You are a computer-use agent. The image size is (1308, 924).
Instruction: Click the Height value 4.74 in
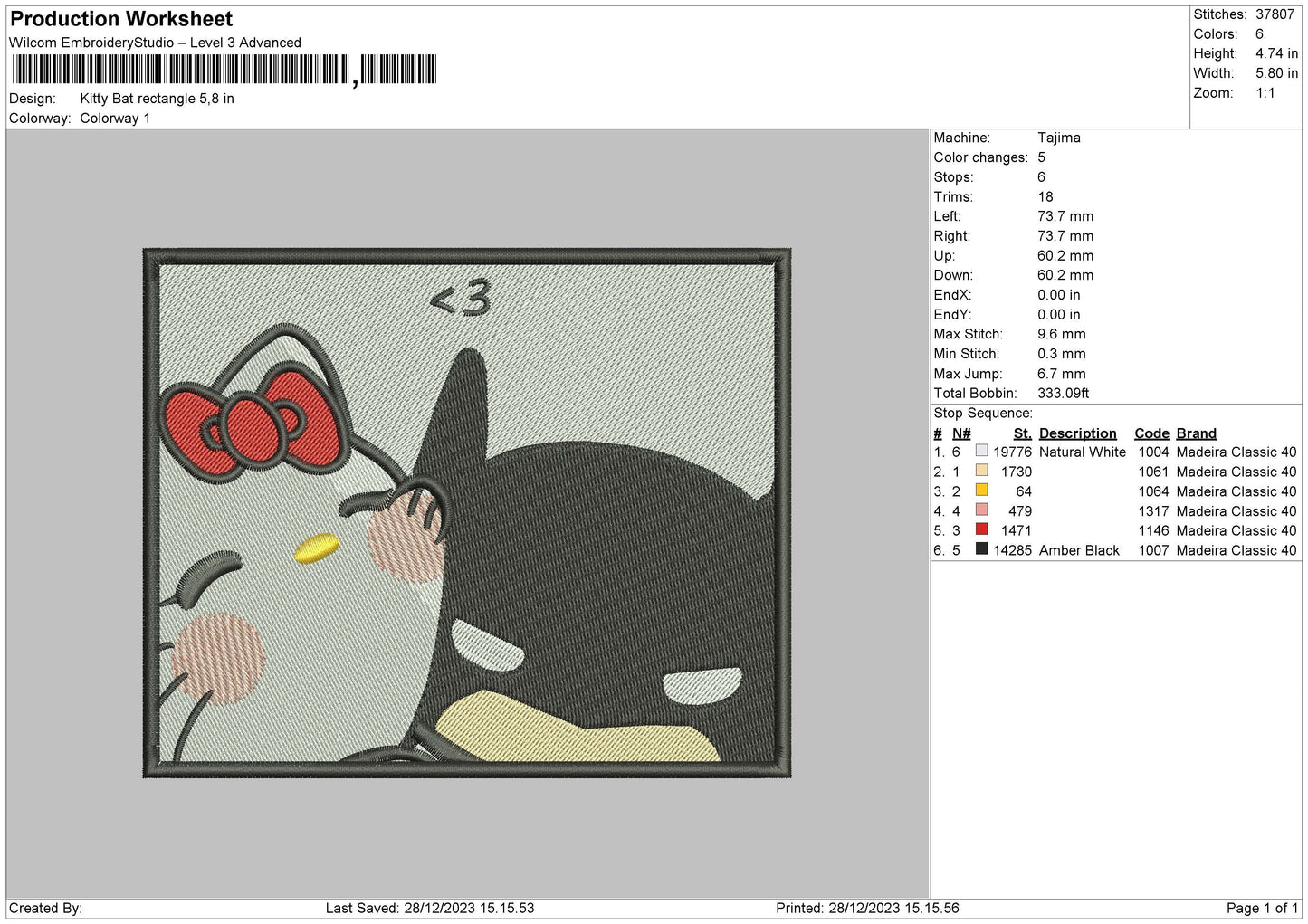1276,53
